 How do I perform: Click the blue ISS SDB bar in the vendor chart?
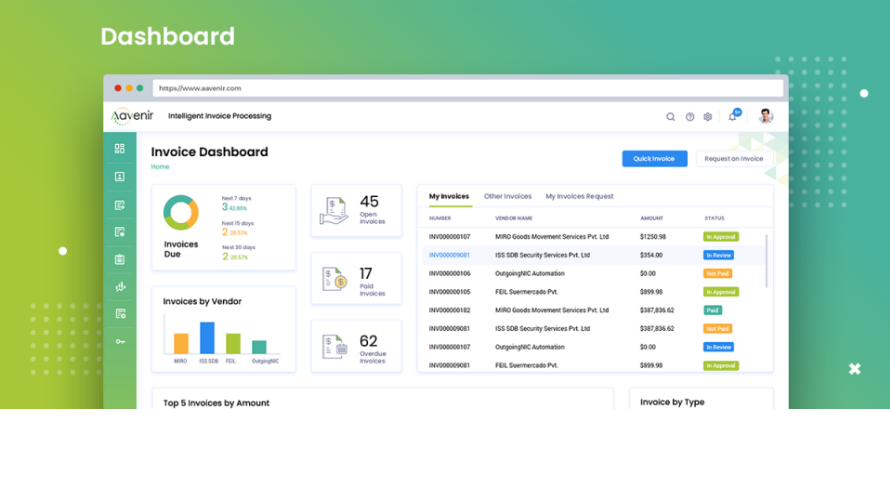click(x=207, y=338)
